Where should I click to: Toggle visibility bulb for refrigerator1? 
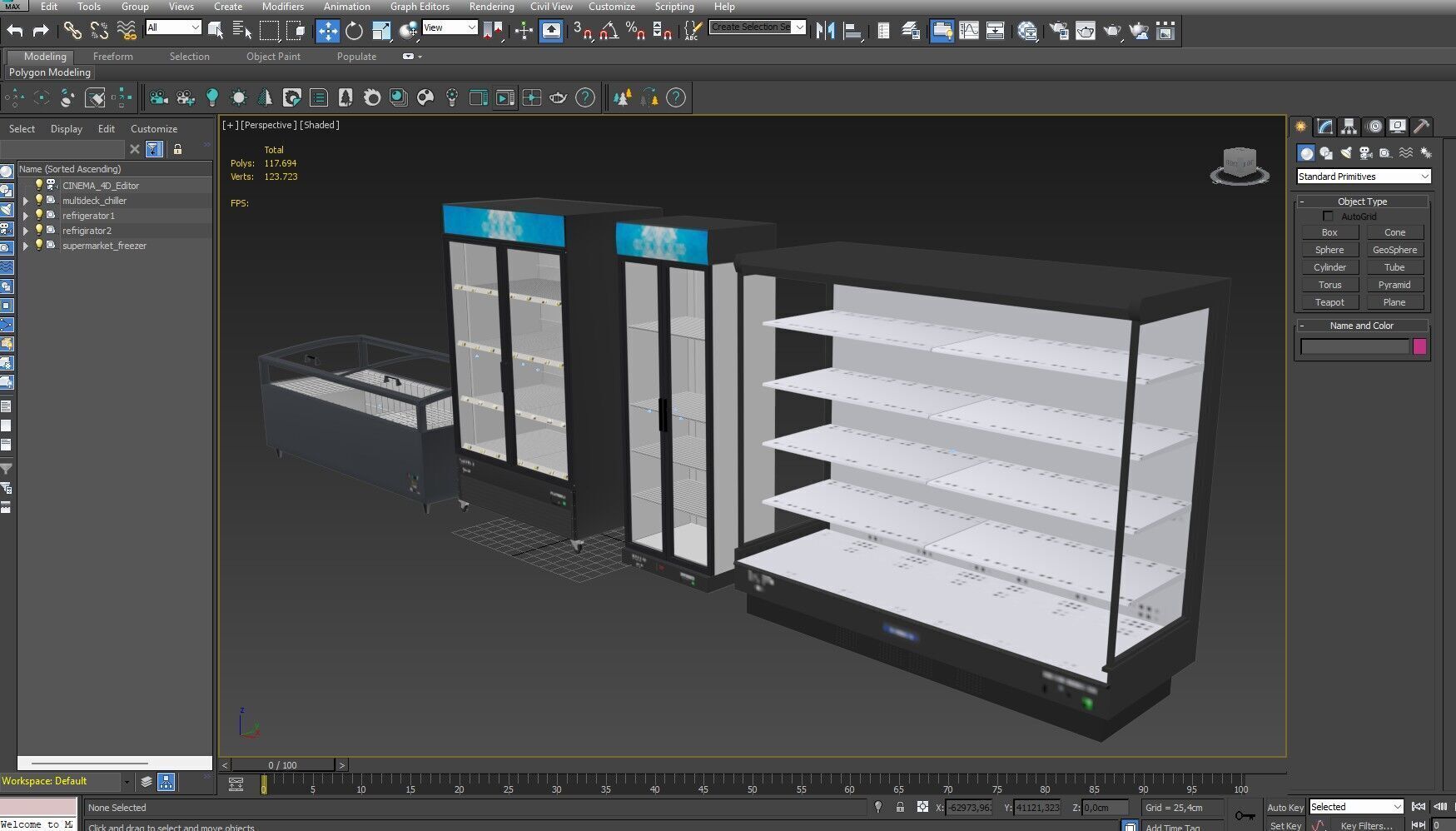coord(38,215)
